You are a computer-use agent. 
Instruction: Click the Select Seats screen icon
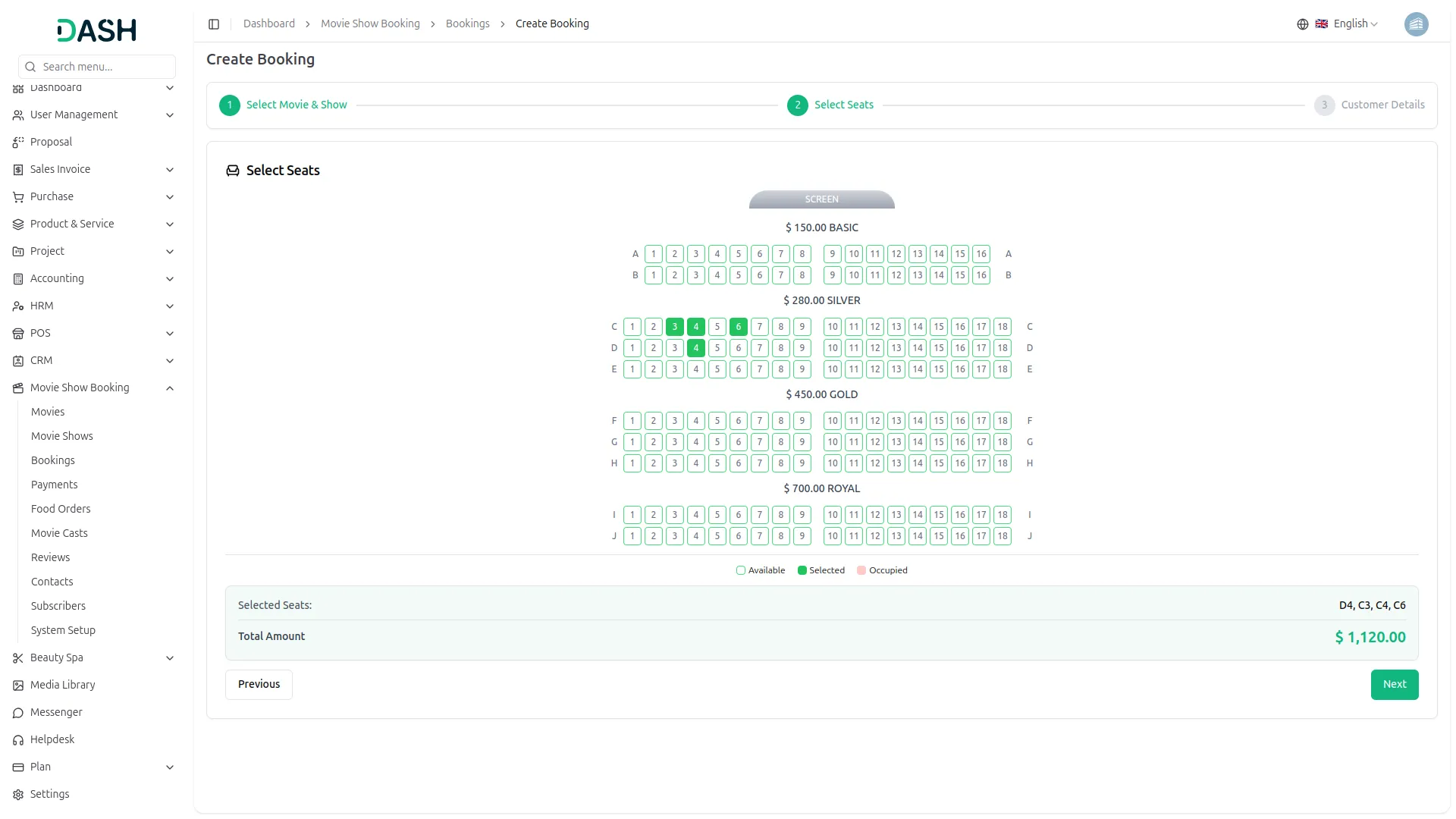pyautogui.click(x=232, y=170)
